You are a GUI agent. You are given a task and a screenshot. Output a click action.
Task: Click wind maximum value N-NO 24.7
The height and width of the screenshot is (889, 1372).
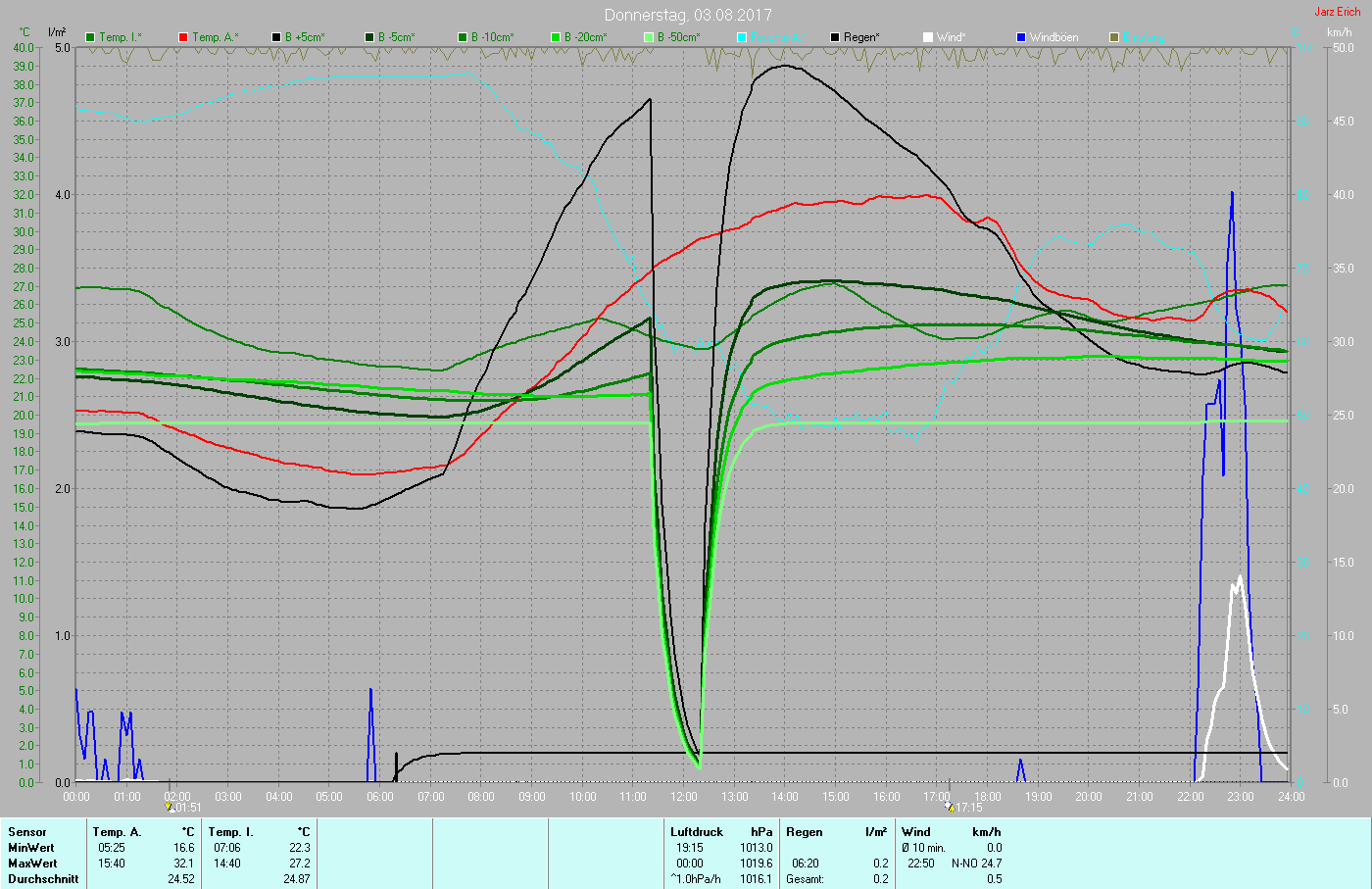tap(976, 864)
